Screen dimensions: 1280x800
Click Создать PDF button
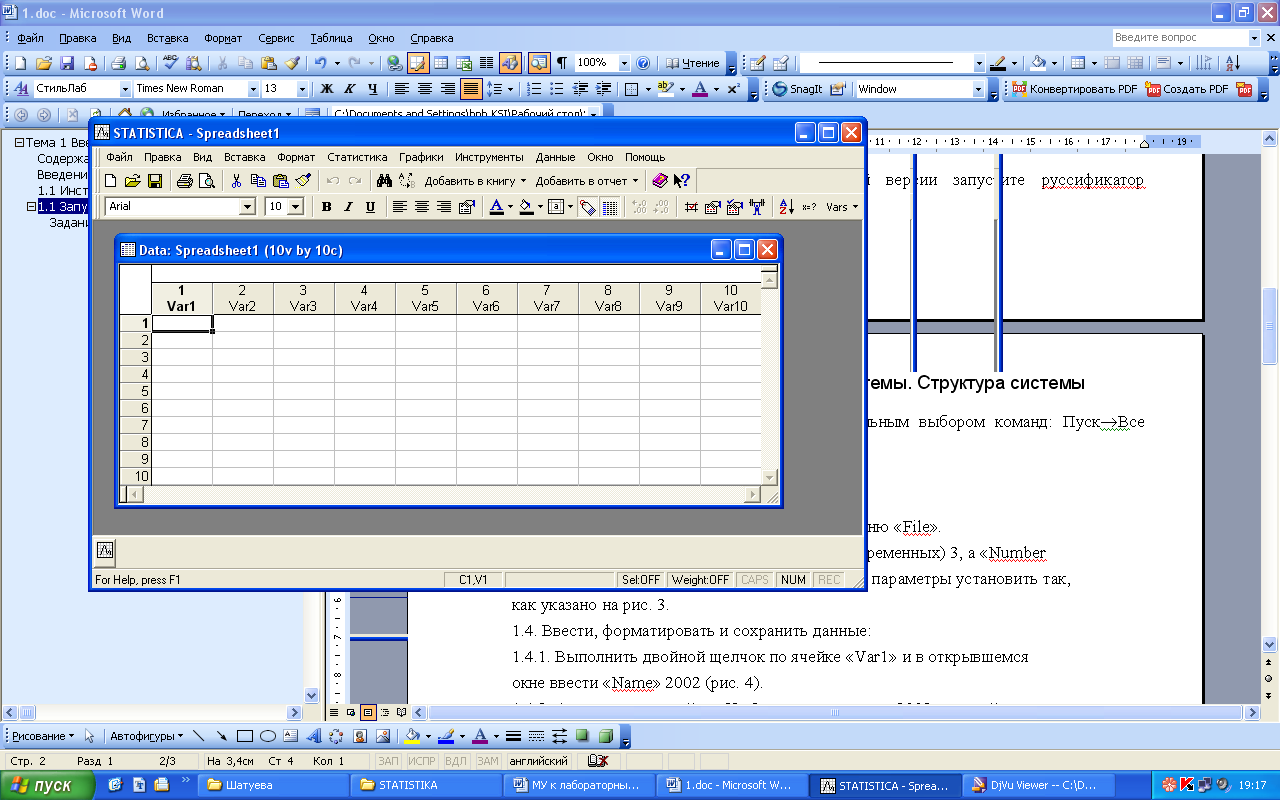coord(1187,89)
